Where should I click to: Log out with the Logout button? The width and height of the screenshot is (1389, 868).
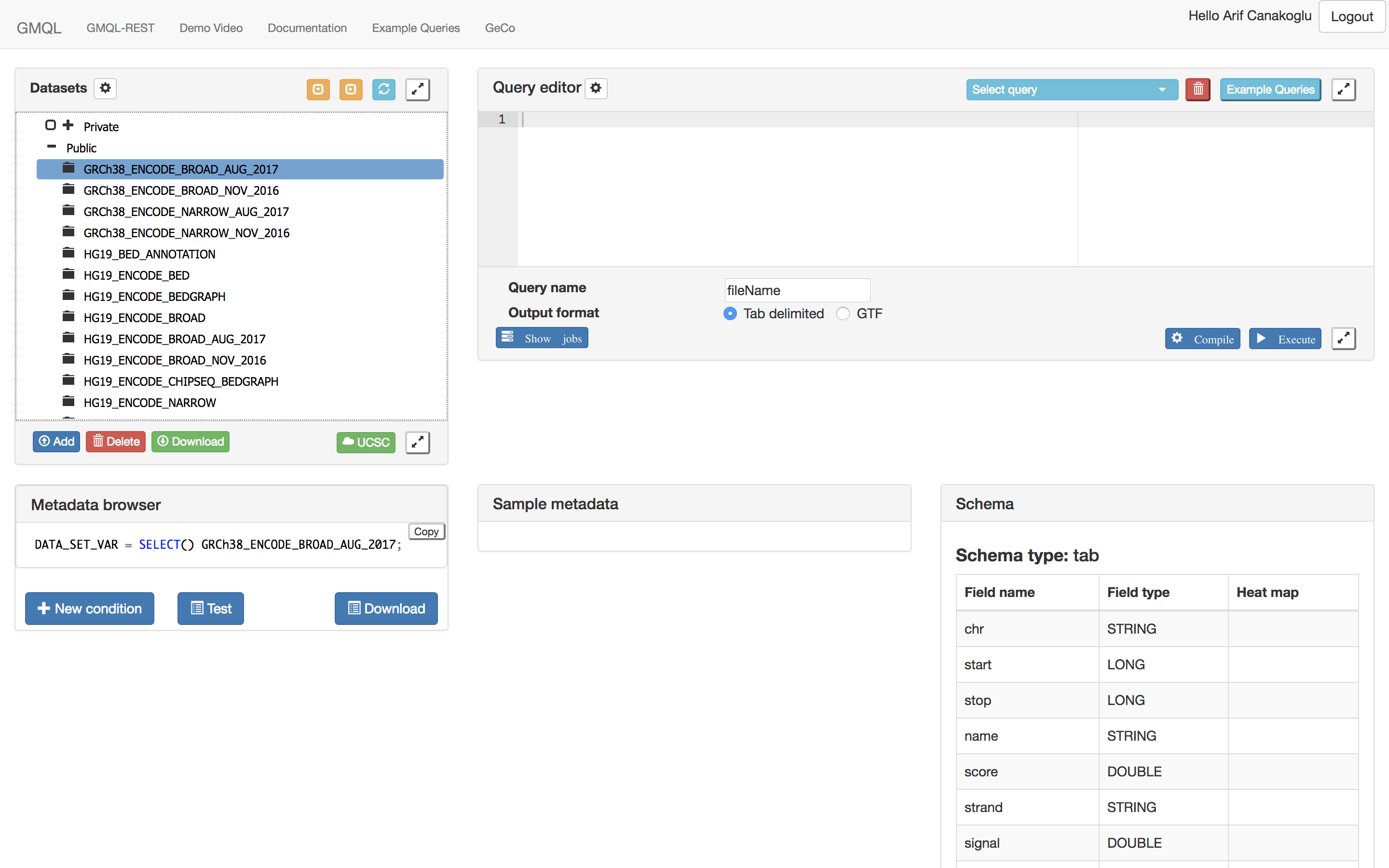click(x=1352, y=17)
